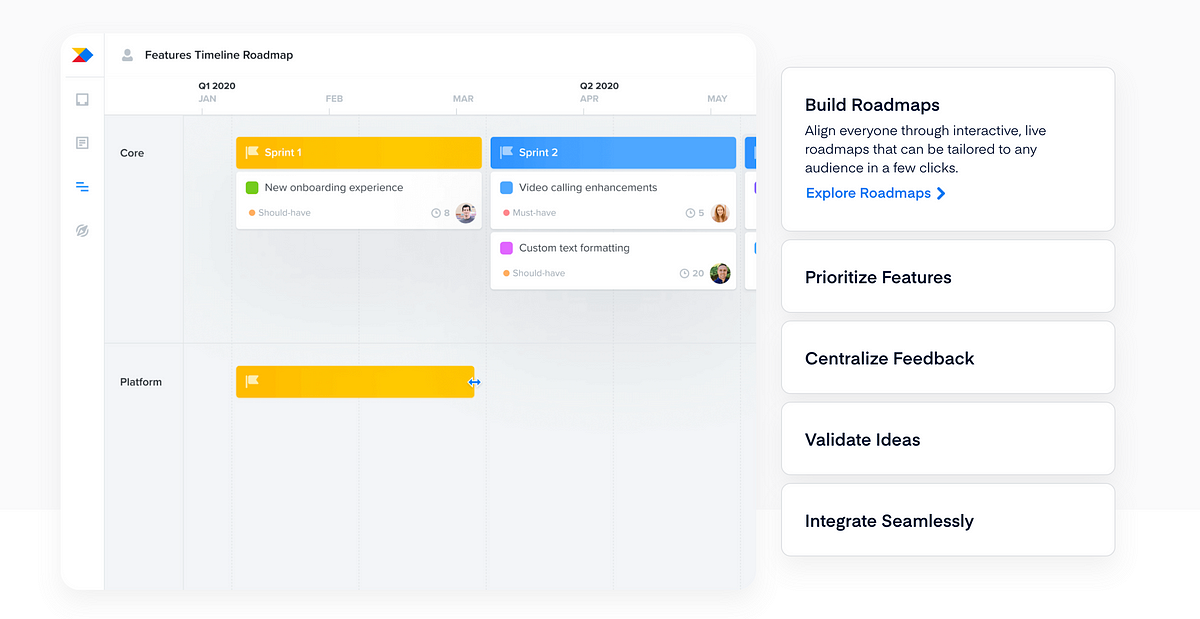Screen dimensions: 1200x619
Task: Click the effort value 8 on New onboarding experience
Action: [x=447, y=213]
